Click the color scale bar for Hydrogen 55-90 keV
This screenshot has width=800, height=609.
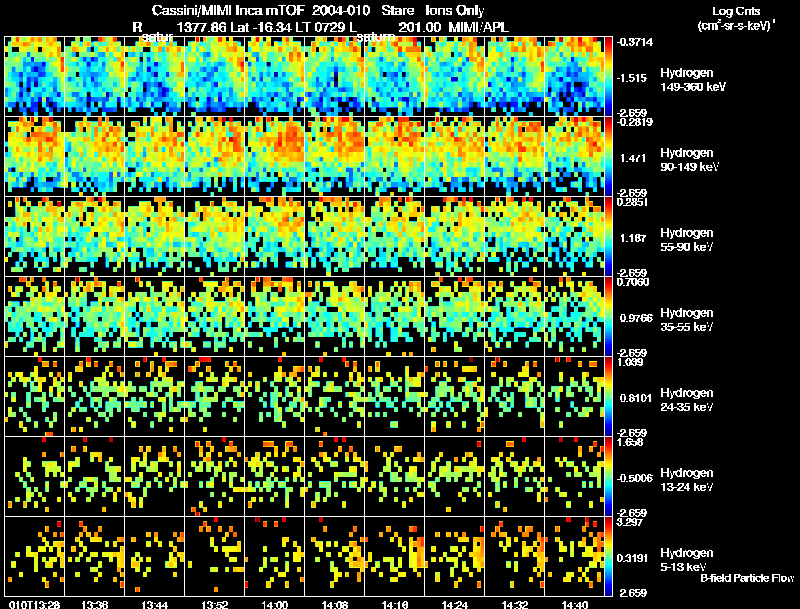point(608,237)
